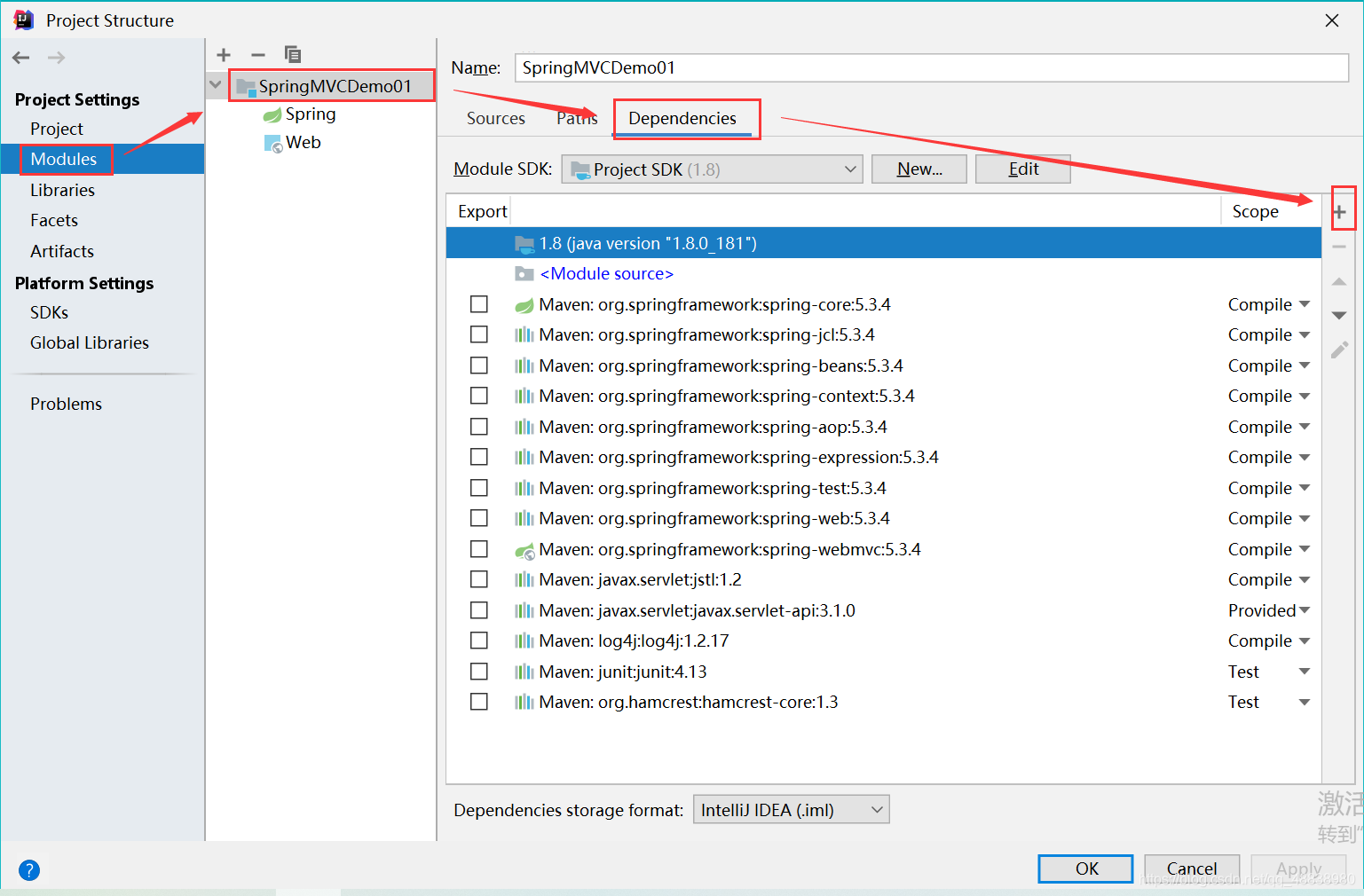Open scope dropdown for spring-core

[1305, 304]
